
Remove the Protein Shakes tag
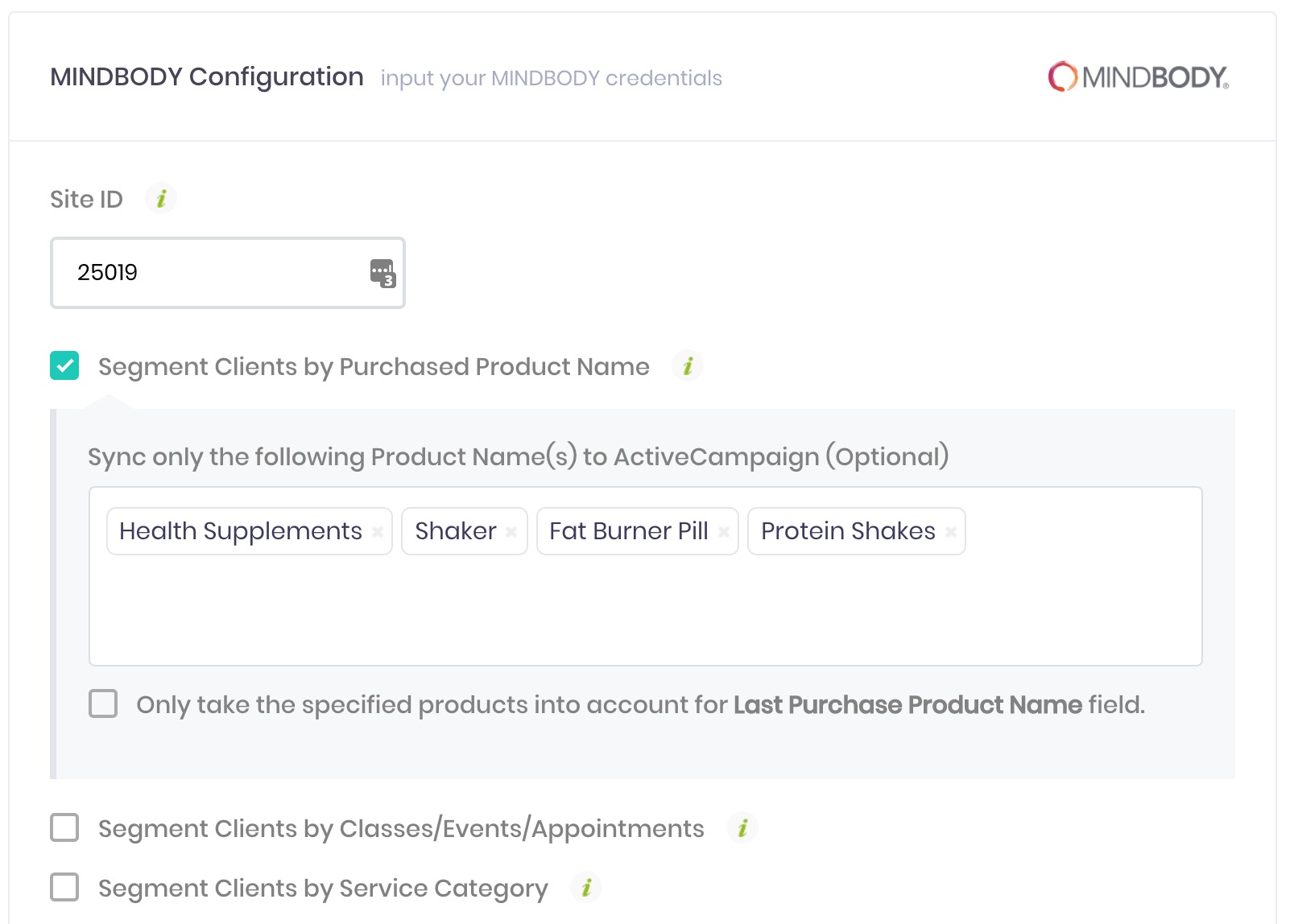pyautogui.click(x=950, y=531)
